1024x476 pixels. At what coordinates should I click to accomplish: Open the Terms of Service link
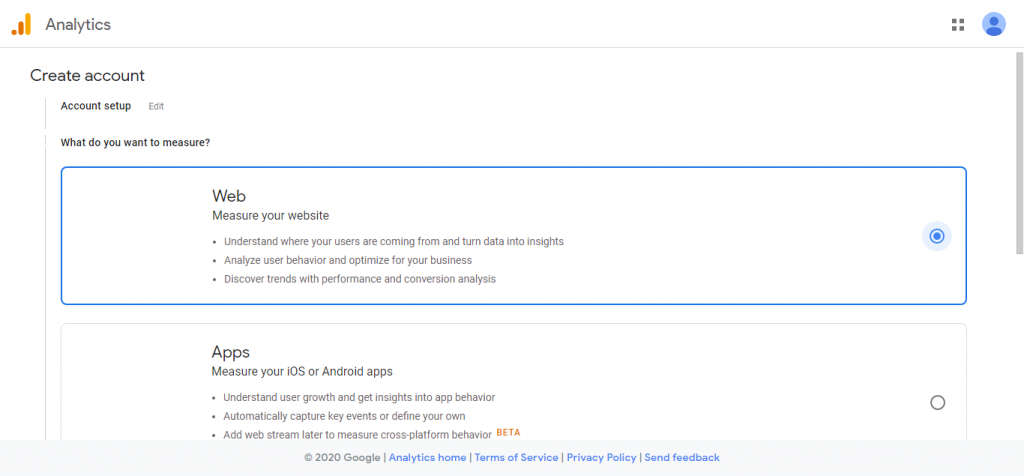pyautogui.click(x=516, y=458)
